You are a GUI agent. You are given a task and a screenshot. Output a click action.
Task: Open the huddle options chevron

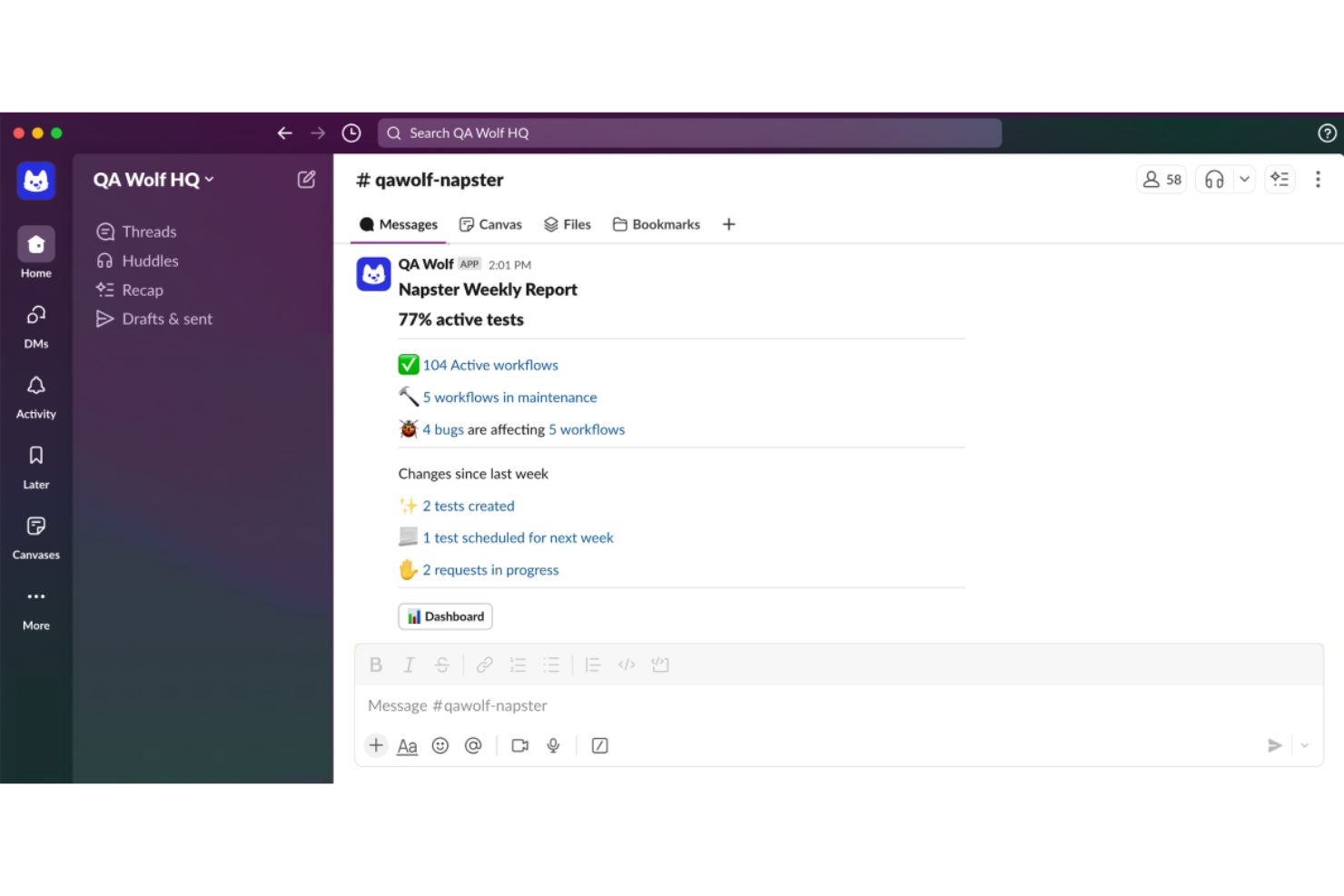coord(1244,179)
